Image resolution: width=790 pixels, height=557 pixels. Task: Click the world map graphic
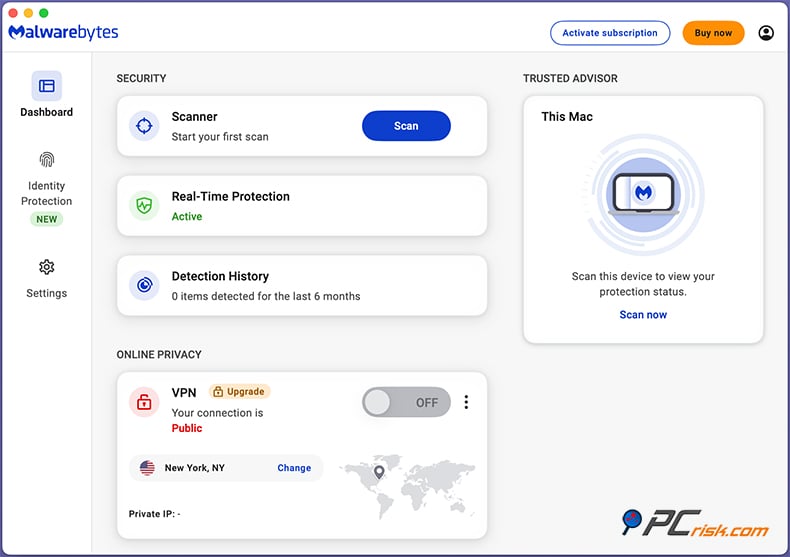tap(408, 485)
